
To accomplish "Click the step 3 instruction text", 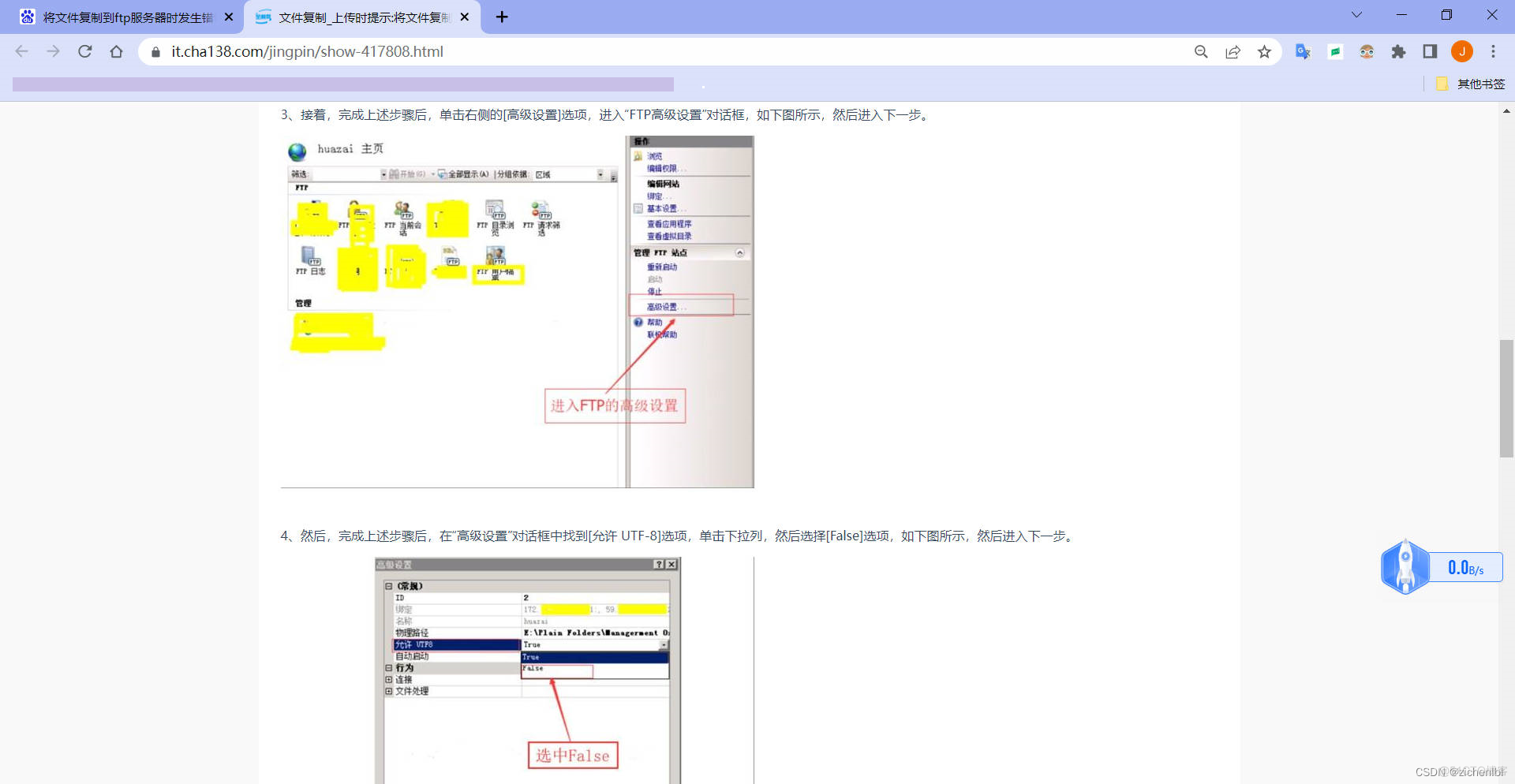I will [x=606, y=115].
